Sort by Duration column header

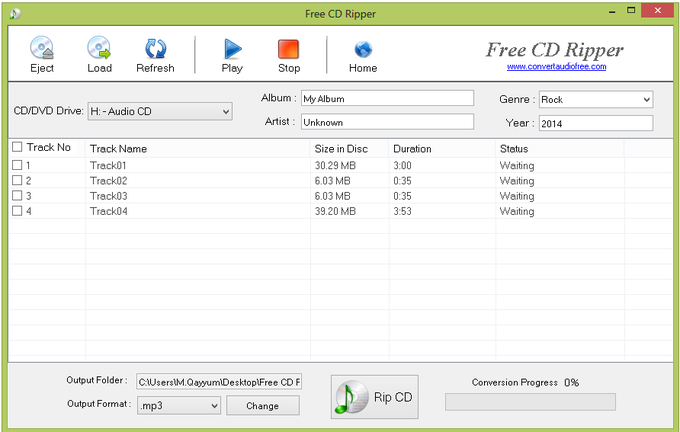[412, 149]
